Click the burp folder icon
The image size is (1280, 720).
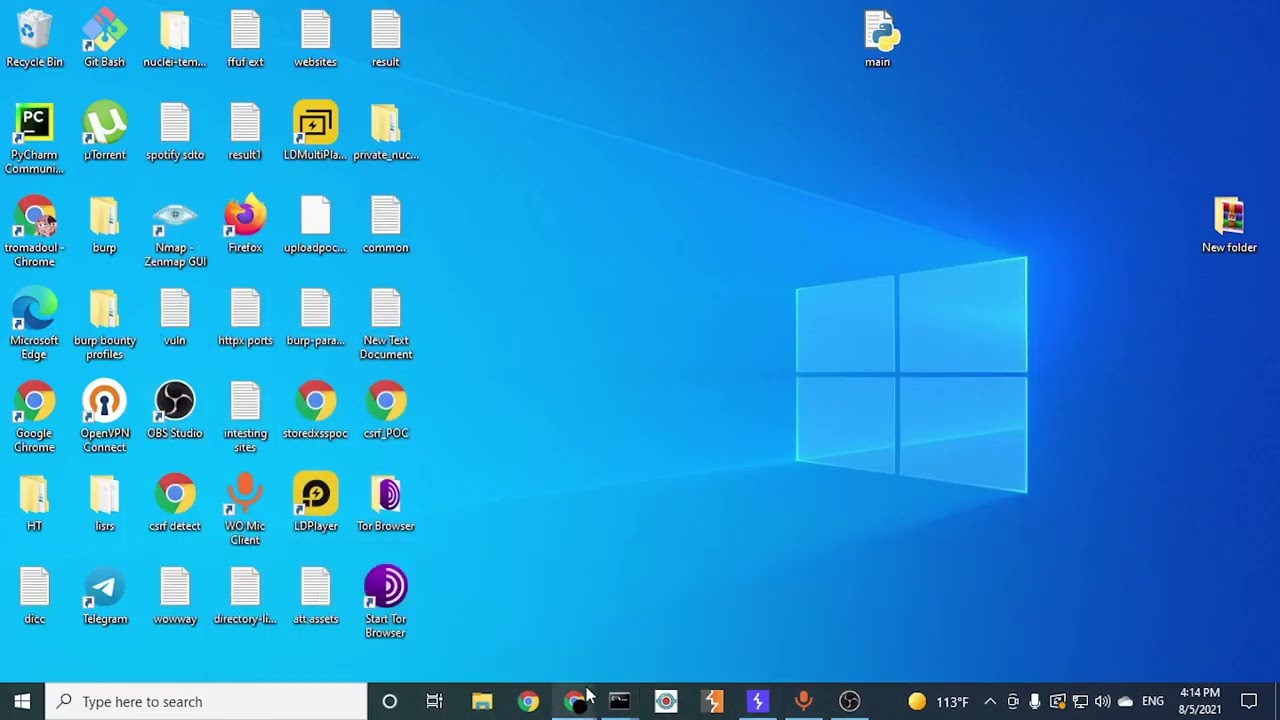[105, 225]
